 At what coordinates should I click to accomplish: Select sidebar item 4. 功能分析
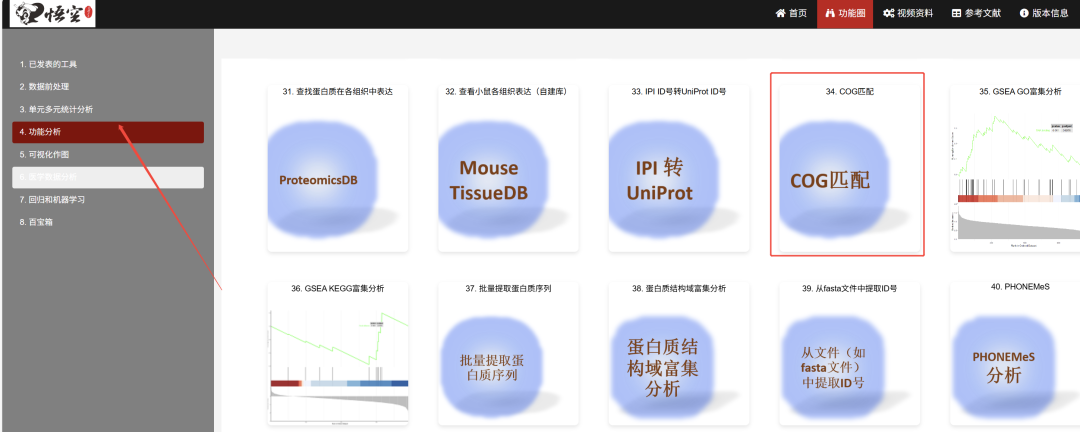[108, 132]
